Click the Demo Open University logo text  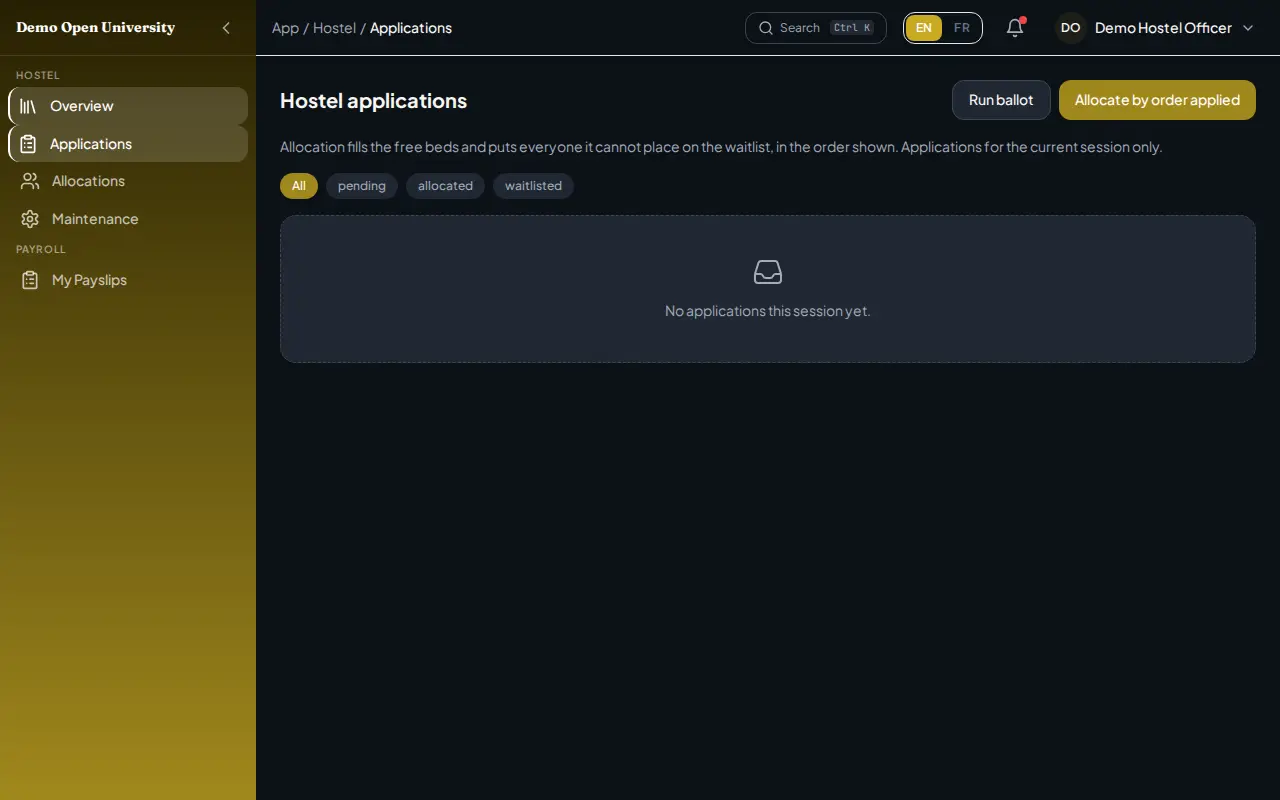point(96,28)
